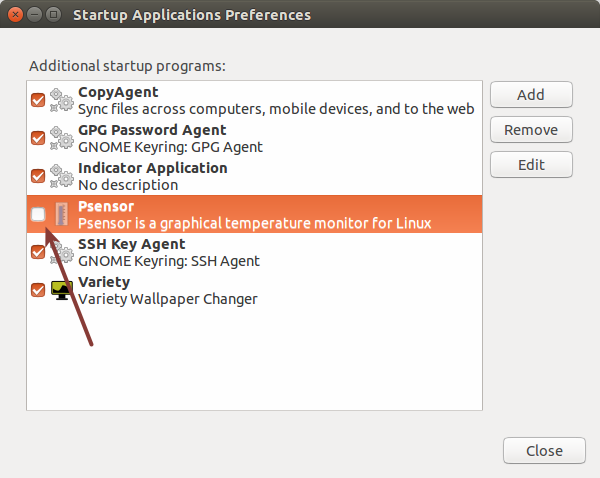Open the Edit dialog button
Image resolution: width=600 pixels, height=478 pixels.
(x=530, y=165)
